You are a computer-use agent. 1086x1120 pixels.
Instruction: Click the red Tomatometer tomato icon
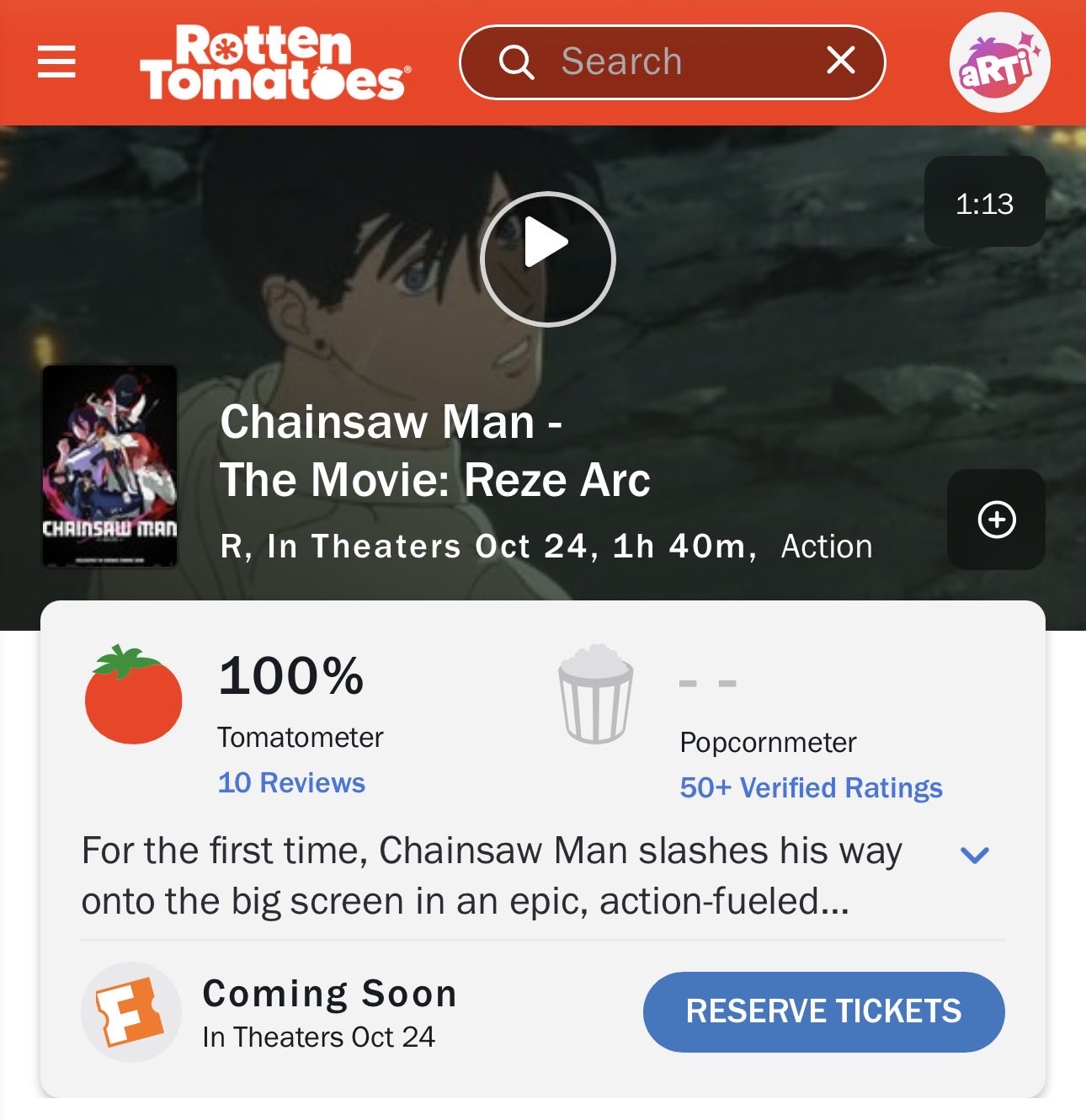133,695
